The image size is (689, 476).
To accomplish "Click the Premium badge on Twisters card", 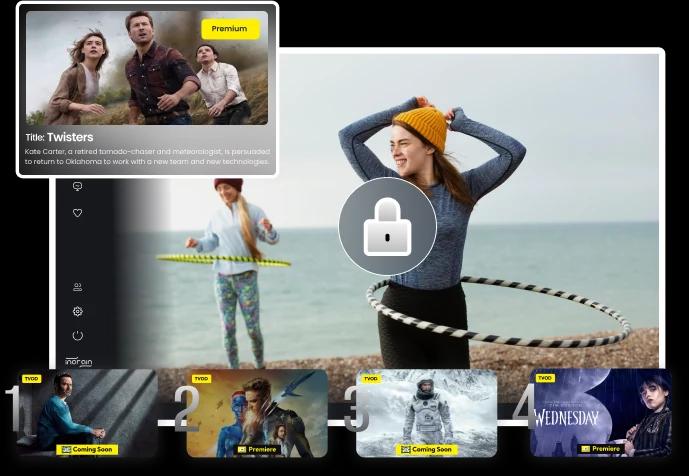I will click(x=229, y=29).
